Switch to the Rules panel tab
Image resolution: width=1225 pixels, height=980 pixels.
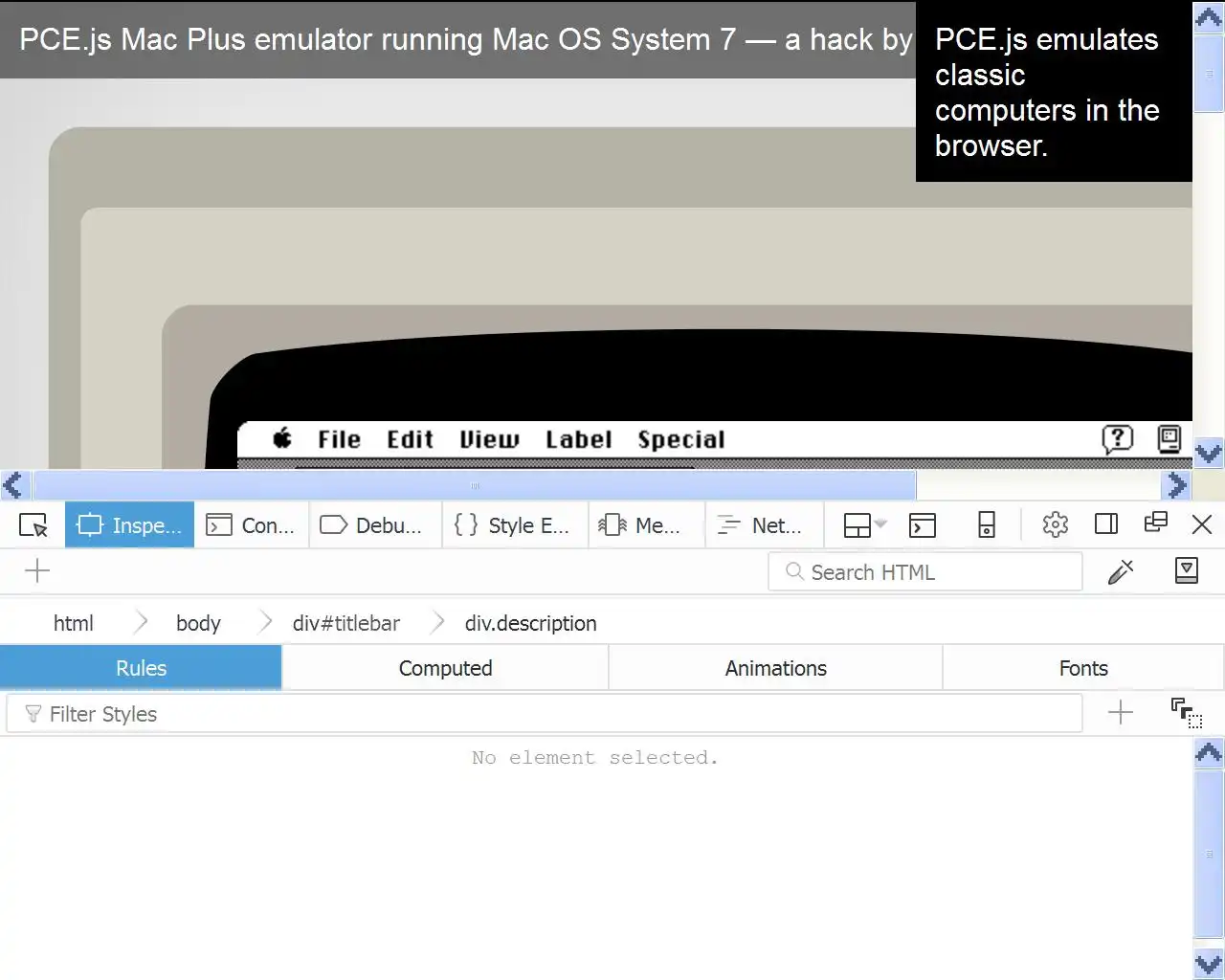click(141, 668)
